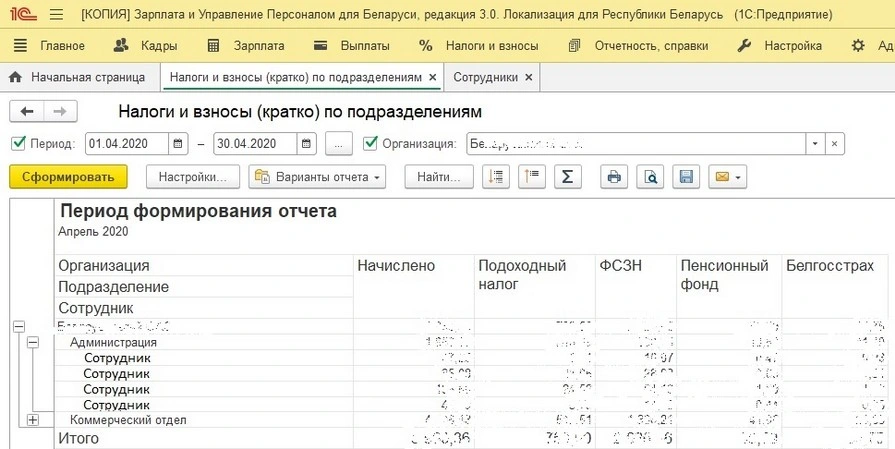Expand the Коммерческий отдел group
The width and height of the screenshot is (895, 449).
(33, 420)
